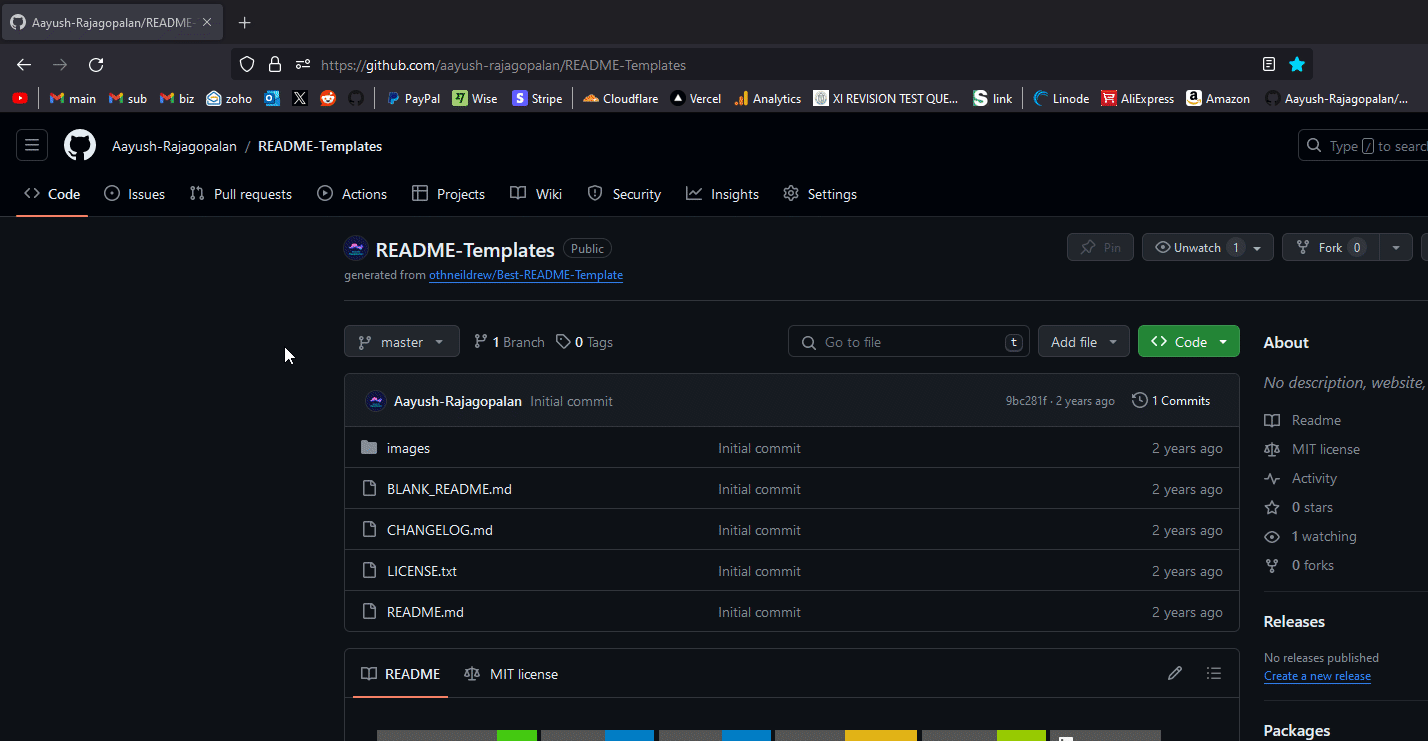Open the Security tab
This screenshot has width=1428, height=741.
pos(624,194)
